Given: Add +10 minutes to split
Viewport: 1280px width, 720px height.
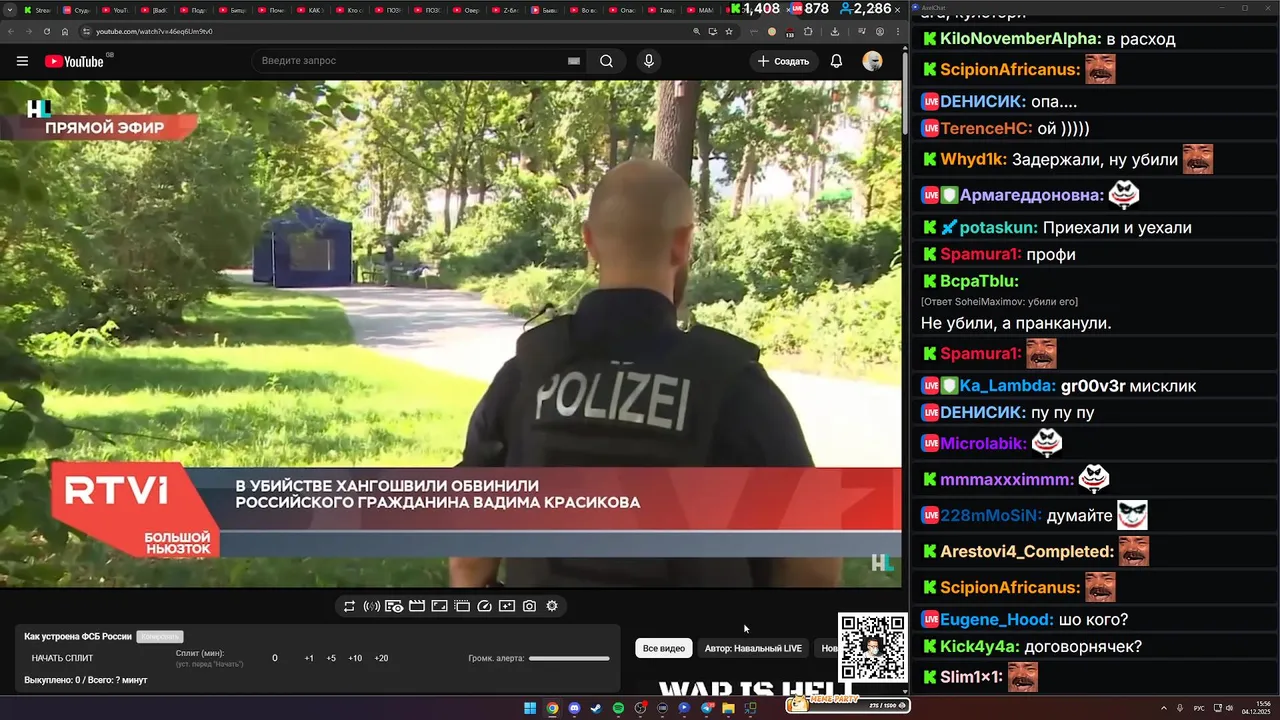Looking at the screenshot, I should (x=355, y=658).
